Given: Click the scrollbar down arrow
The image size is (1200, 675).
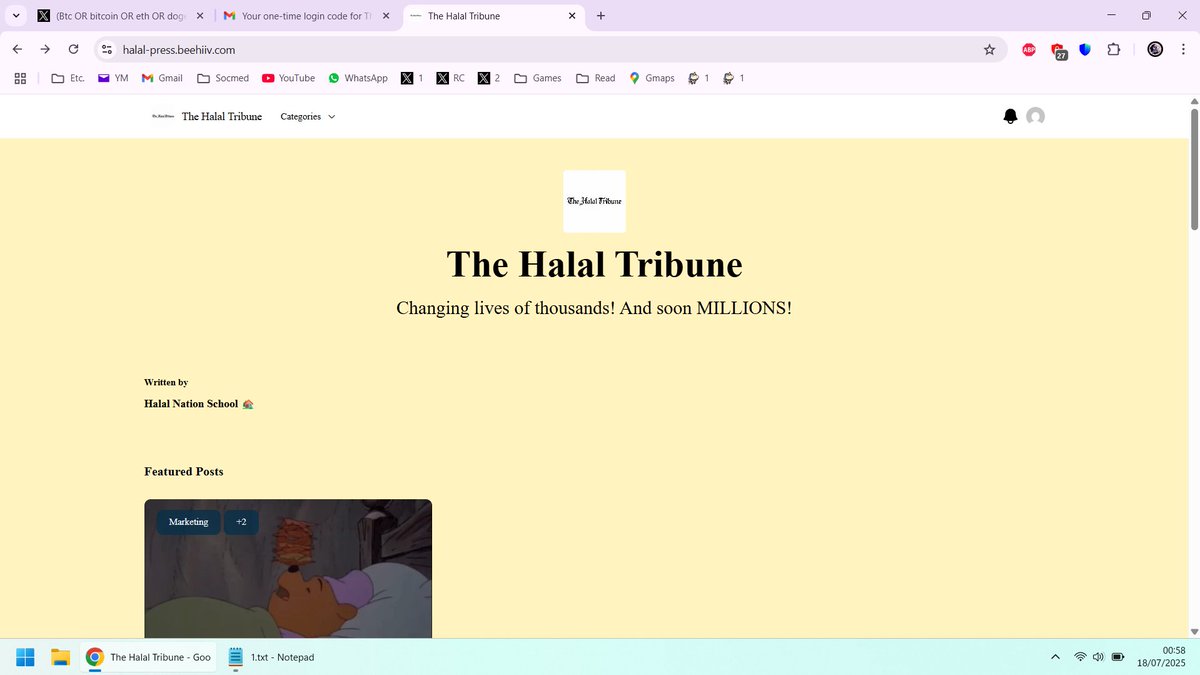Looking at the screenshot, I should click(1192, 631).
